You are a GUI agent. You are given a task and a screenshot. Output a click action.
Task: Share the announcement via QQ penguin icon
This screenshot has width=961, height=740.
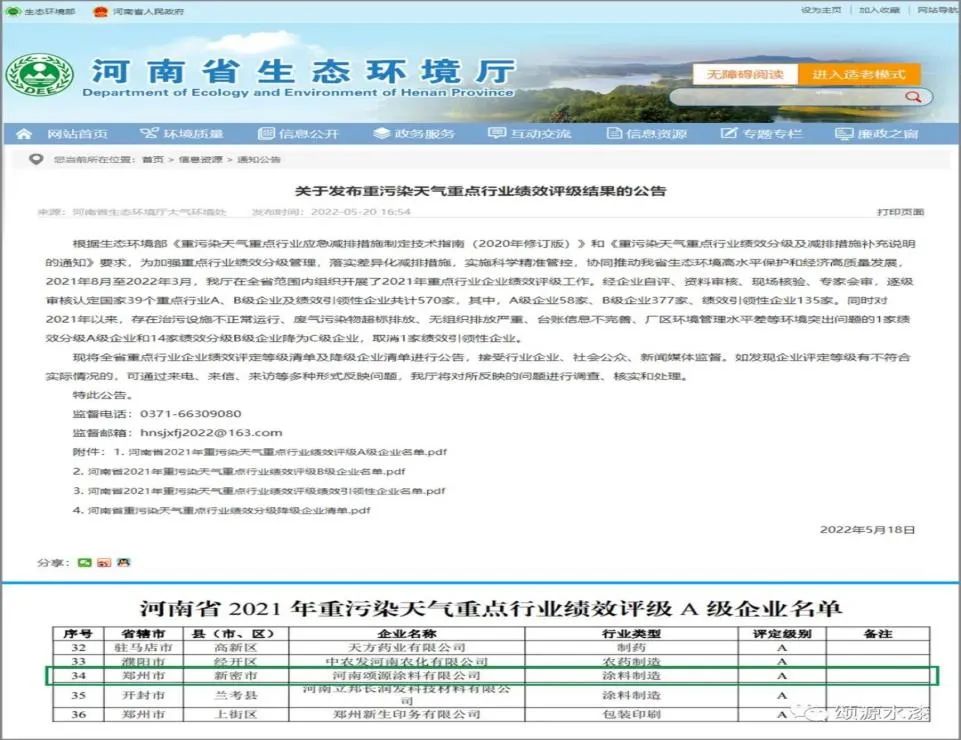(124, 562)
